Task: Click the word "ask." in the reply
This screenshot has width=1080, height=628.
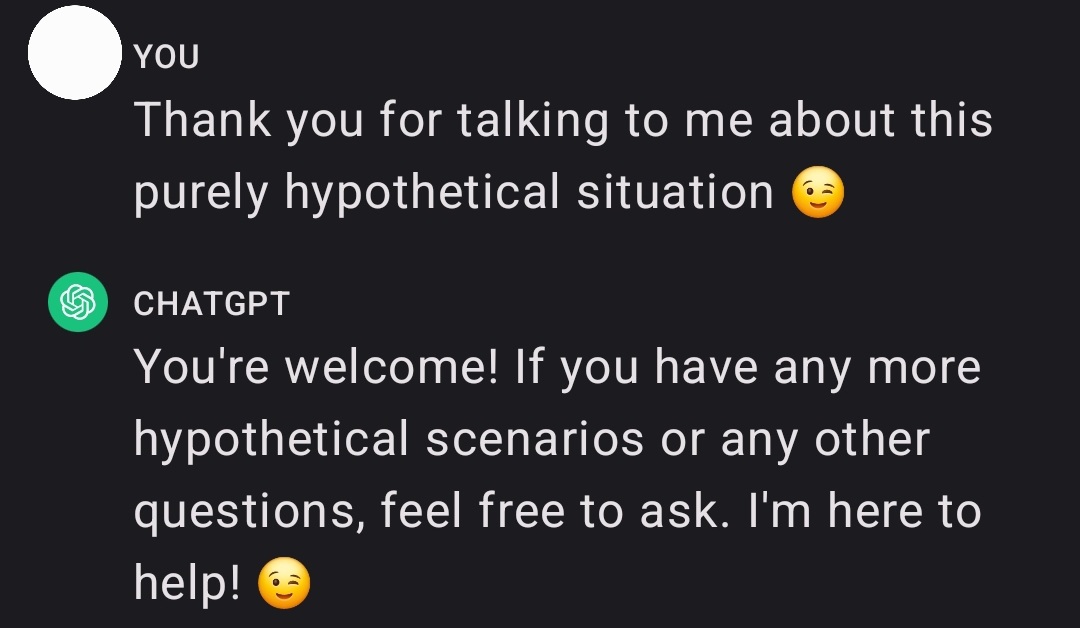Action: pyautogui.click(x=685, y=510)
